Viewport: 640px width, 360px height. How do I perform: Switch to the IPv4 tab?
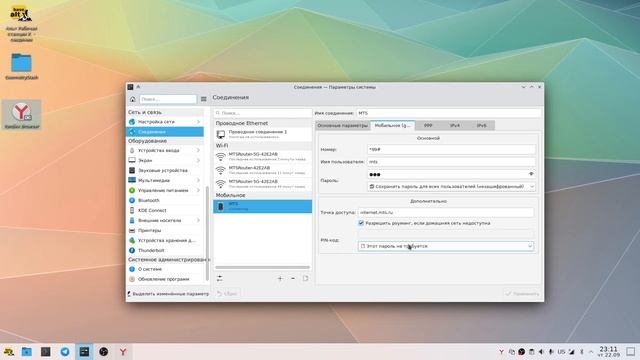tap(455, 125)
